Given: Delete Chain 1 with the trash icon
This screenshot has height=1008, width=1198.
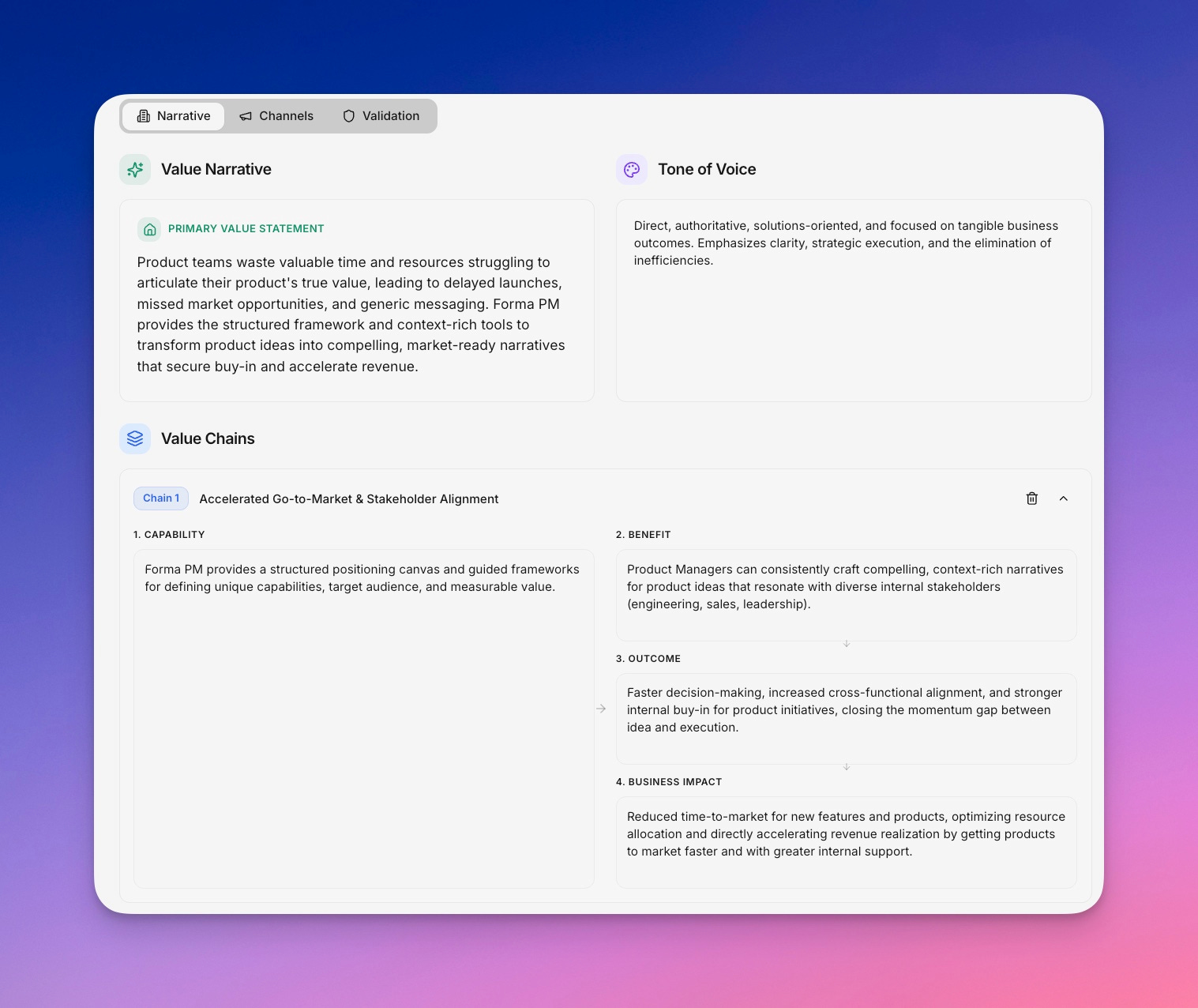Looking at the screenshot, I should [1031, 498].
